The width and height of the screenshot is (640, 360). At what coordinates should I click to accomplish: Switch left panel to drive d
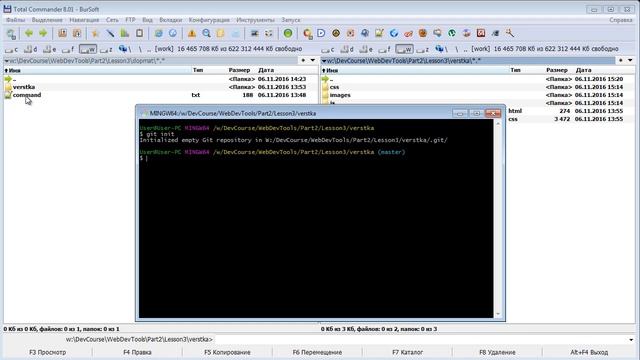click(x=30, y=49)
